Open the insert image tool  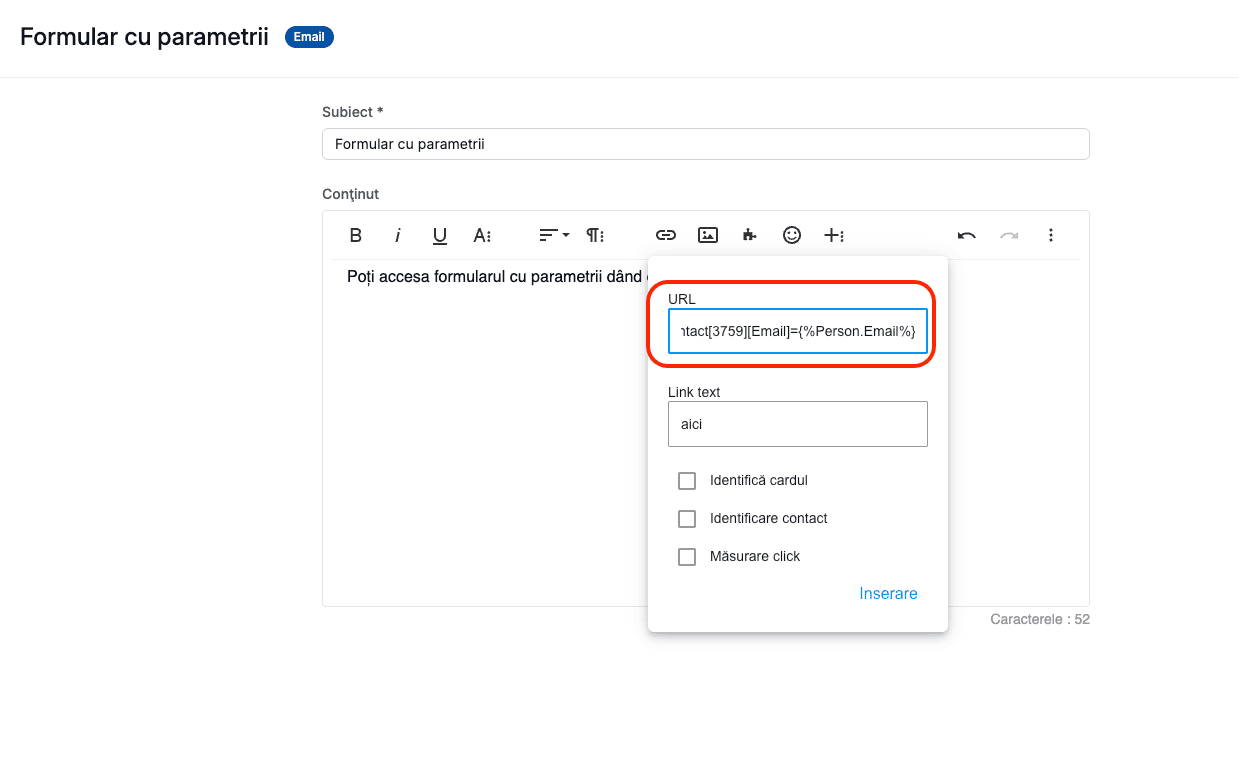(x=708, y=235)
